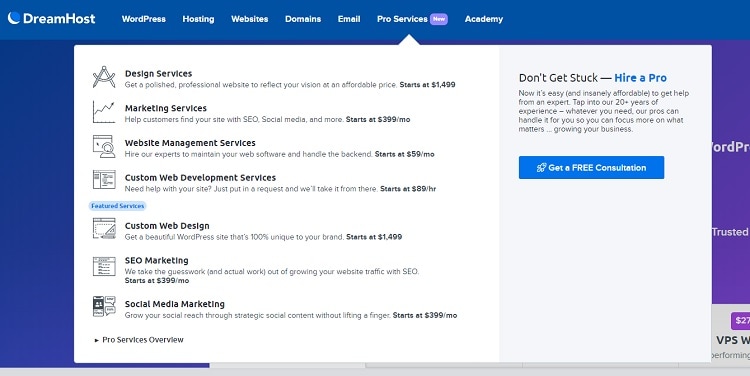750x376 pixels.
Task: Open the SEO Marketing link
Action: click(x=156, y=260)
